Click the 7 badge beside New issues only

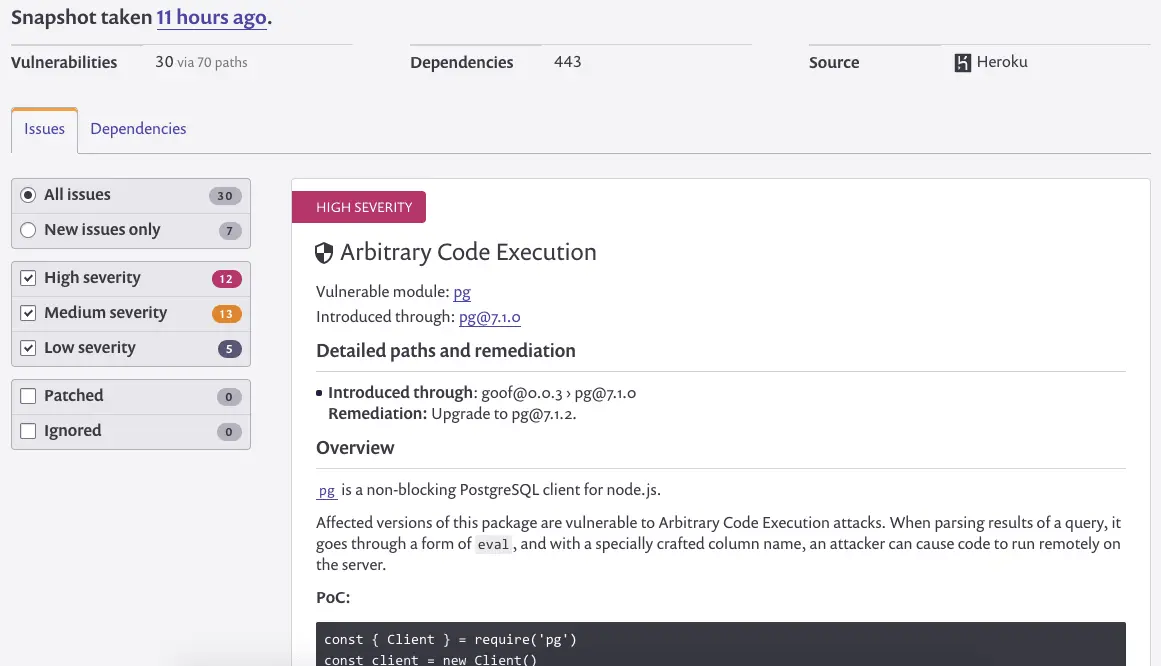[x=230, y=231]
